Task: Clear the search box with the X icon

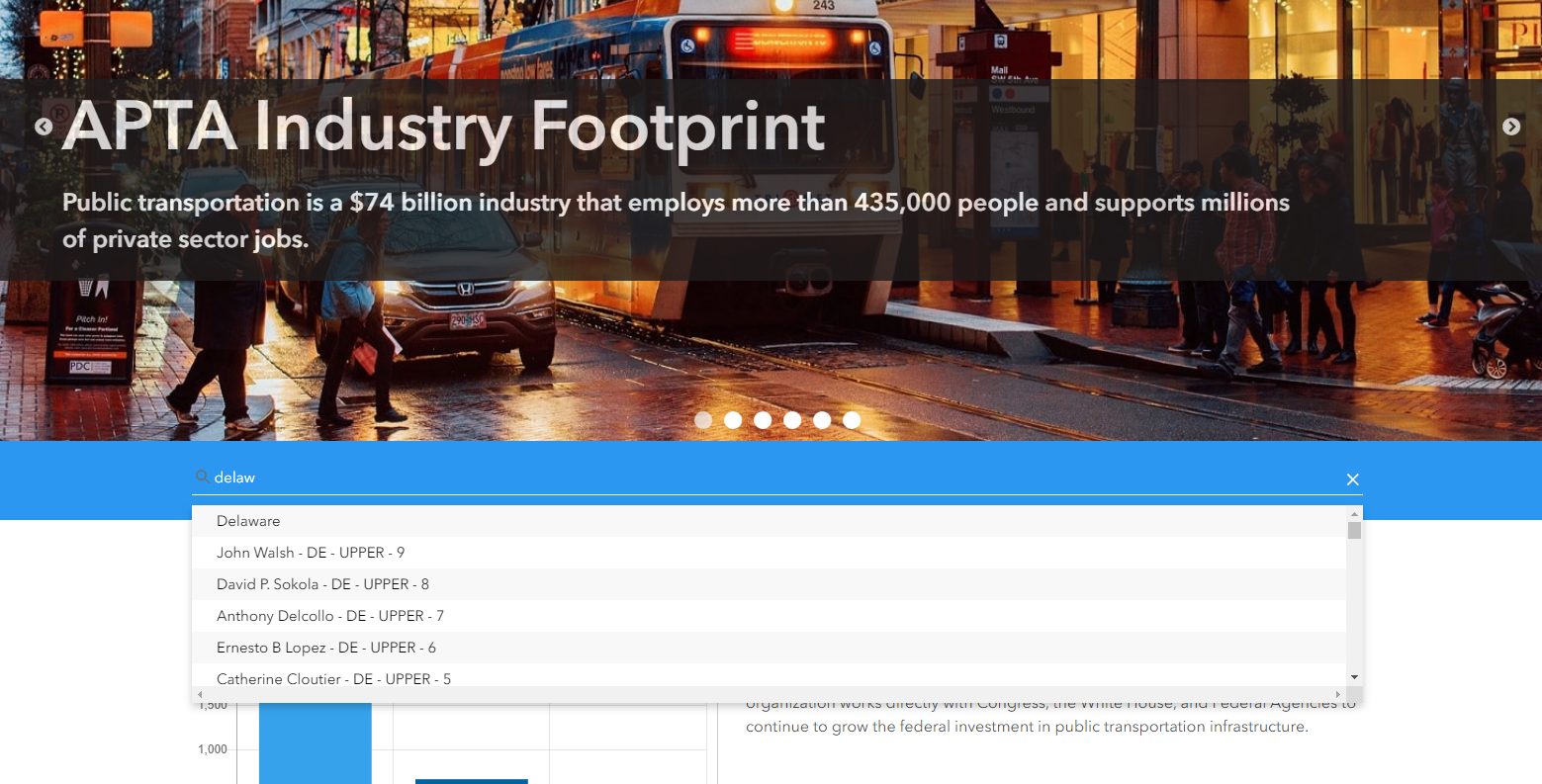Action: (x=1352, y=479)
